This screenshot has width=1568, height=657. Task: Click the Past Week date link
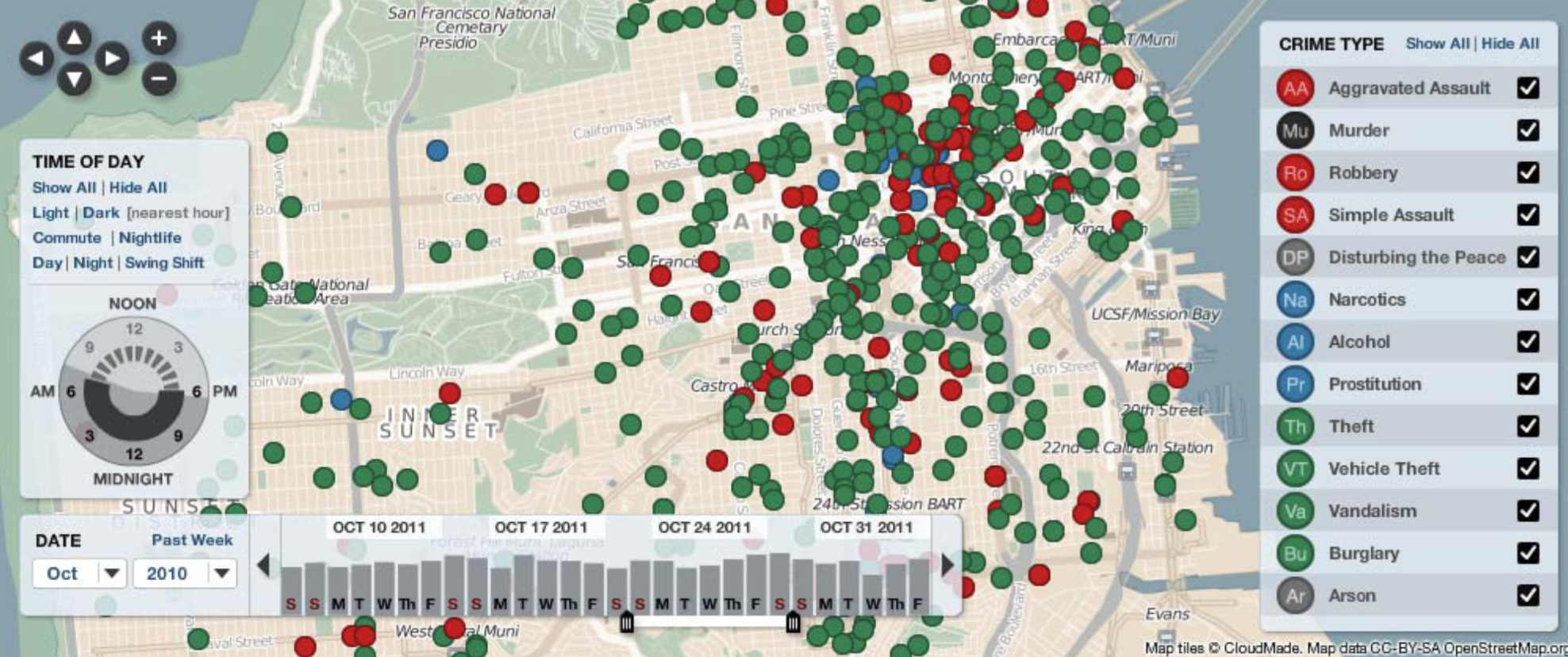point(192,540)
